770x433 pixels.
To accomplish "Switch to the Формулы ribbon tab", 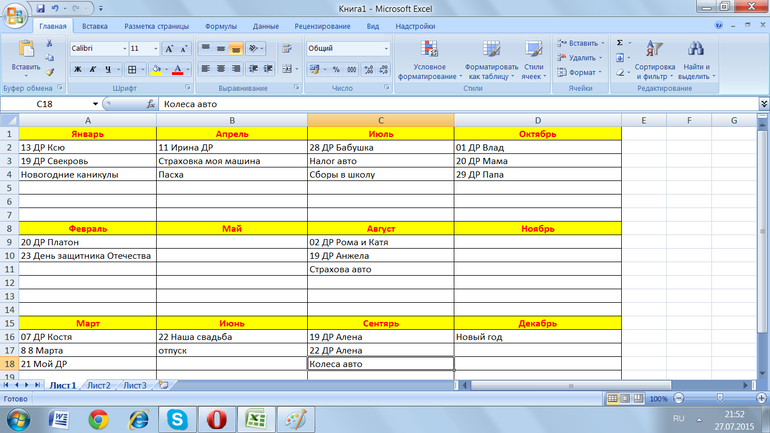I will [x=220, y=26].
